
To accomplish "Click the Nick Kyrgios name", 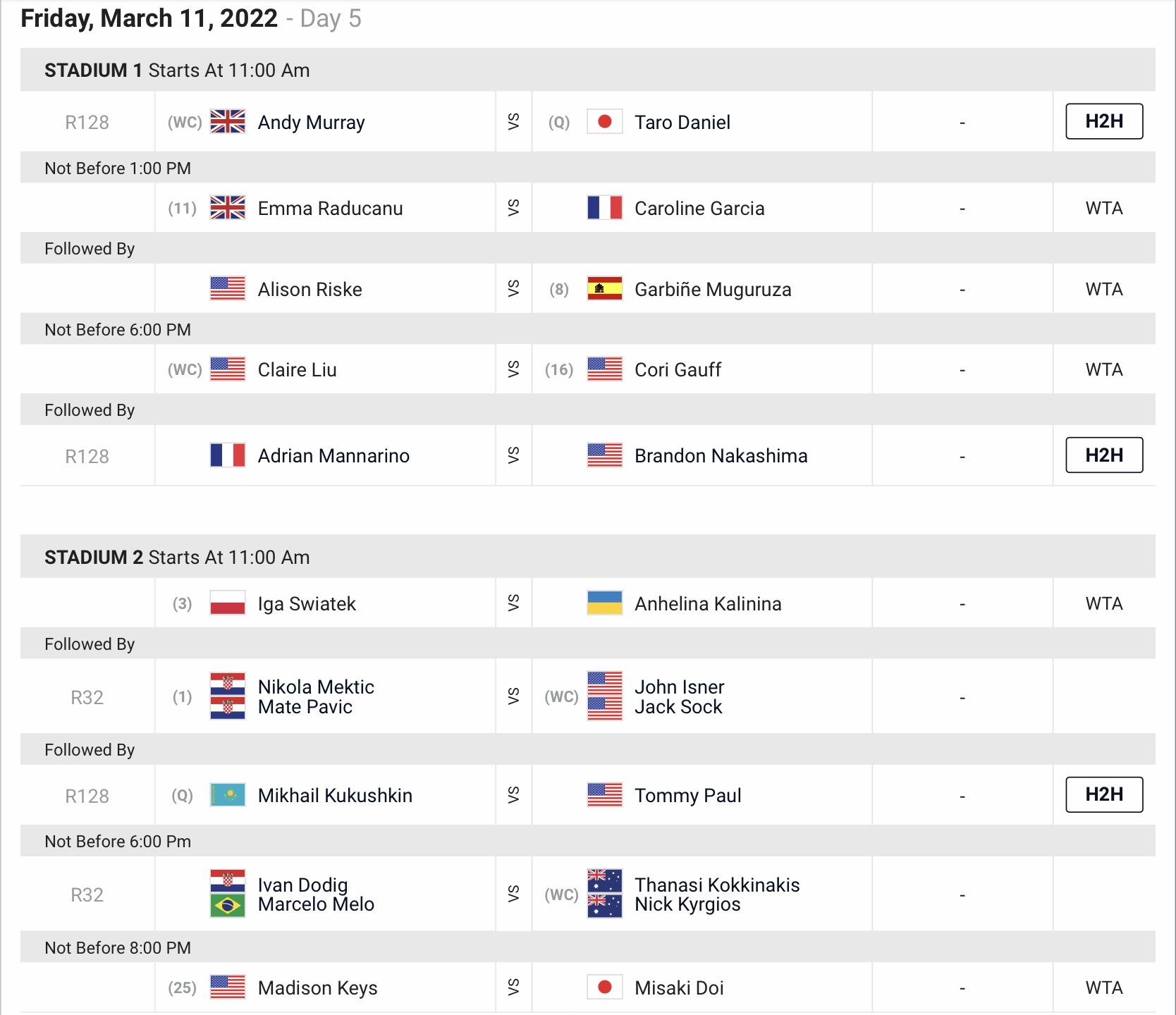I will (687, 904).
